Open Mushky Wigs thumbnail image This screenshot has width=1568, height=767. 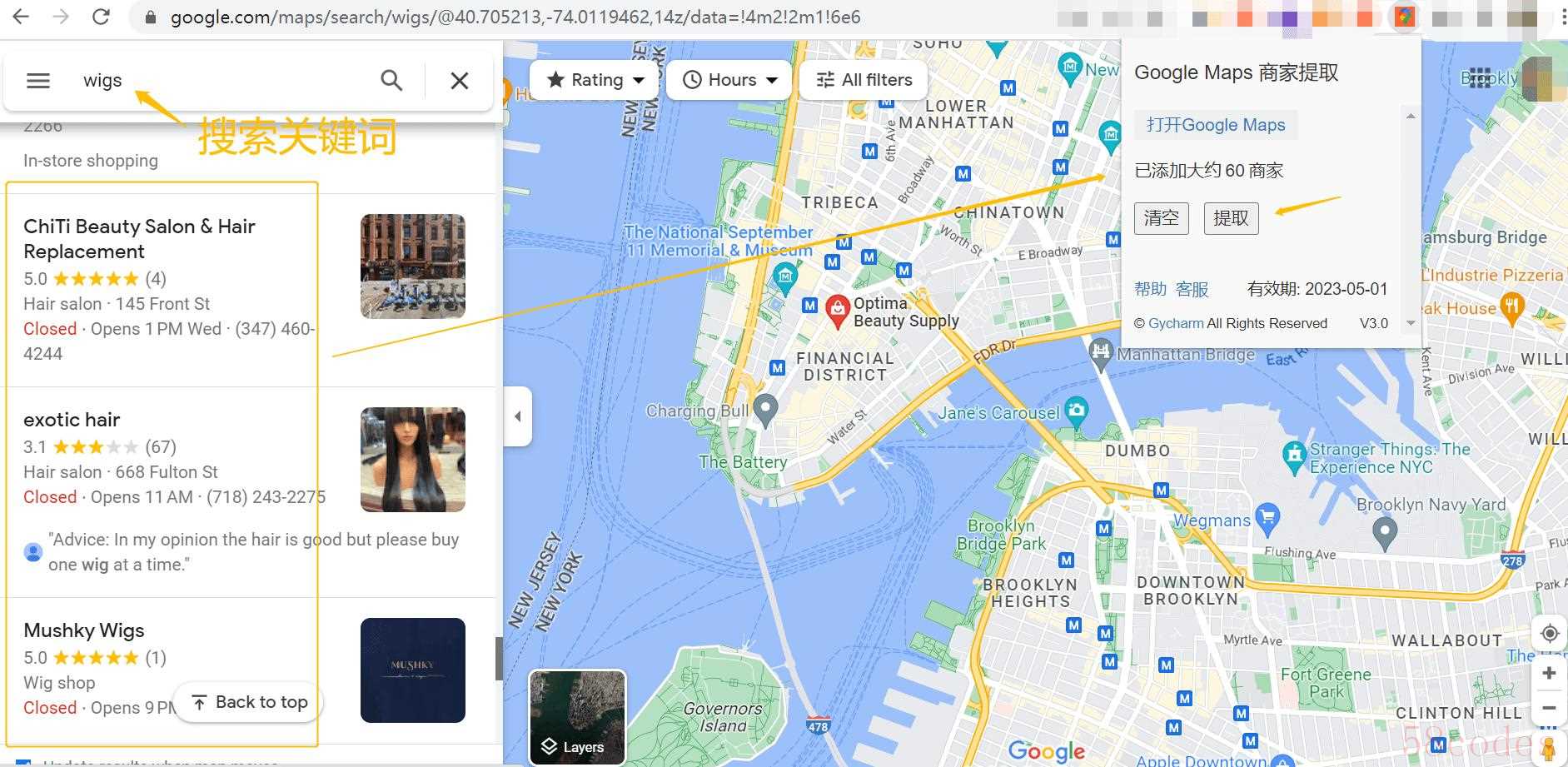(413, 670)
